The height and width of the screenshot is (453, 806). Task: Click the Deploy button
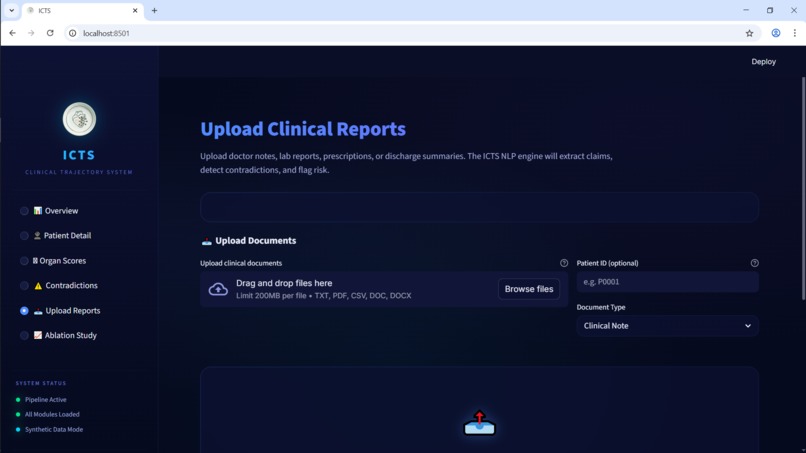(x=763, y=62)
